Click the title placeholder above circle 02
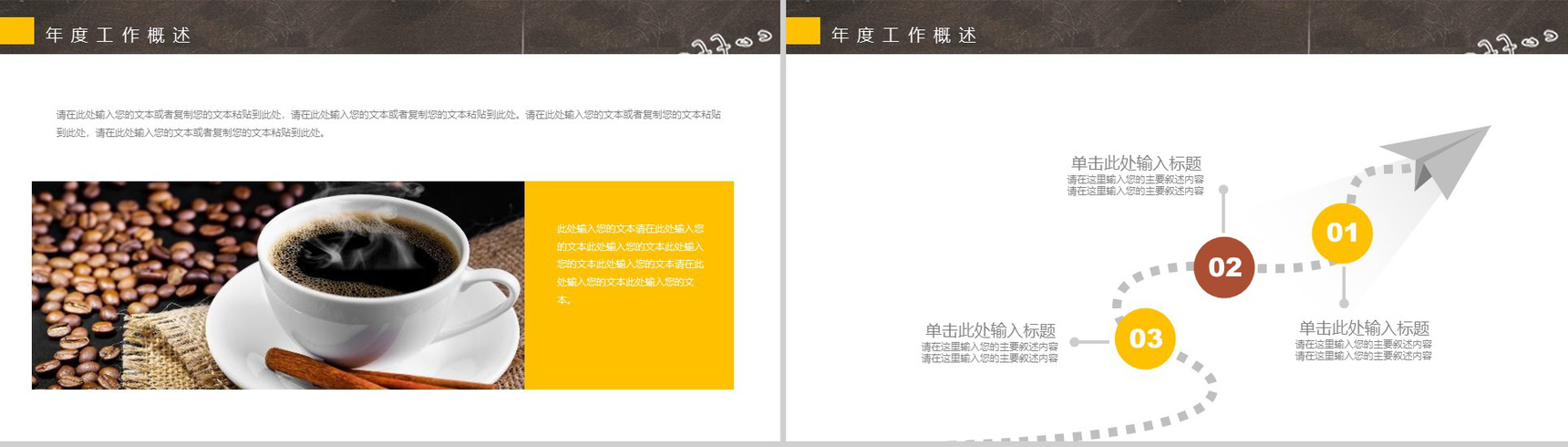 (x=1136, y=163)
